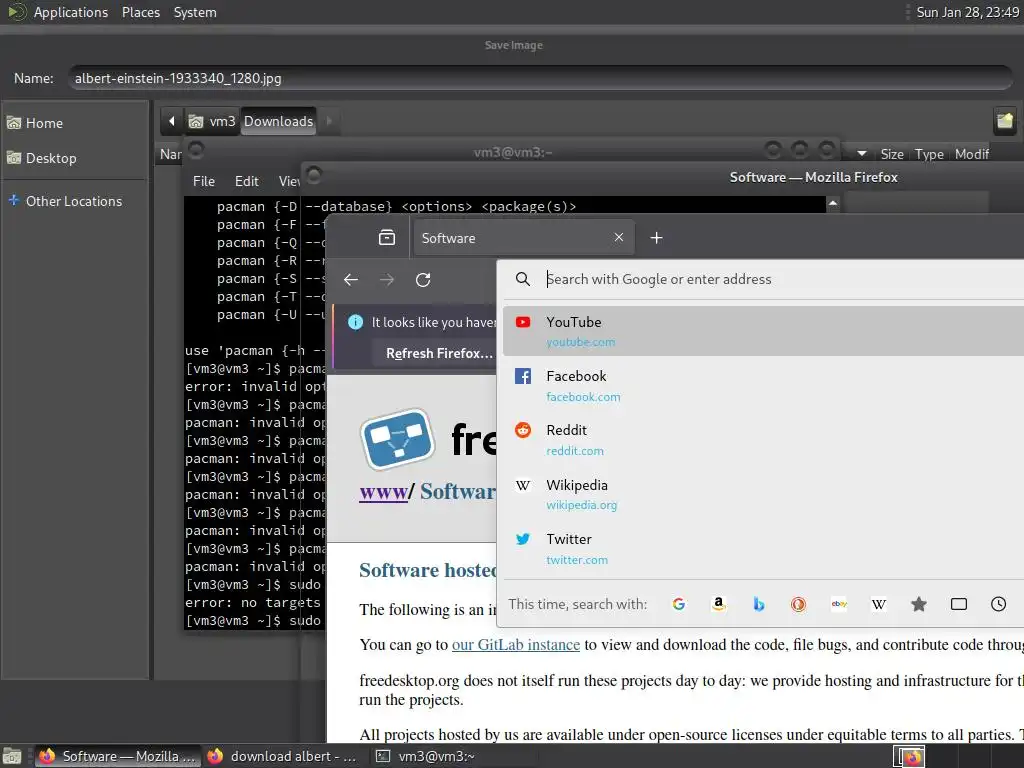Click the Refresh Firefox… button
This screenshot has width=1024, height=768.
coord(440,353)
